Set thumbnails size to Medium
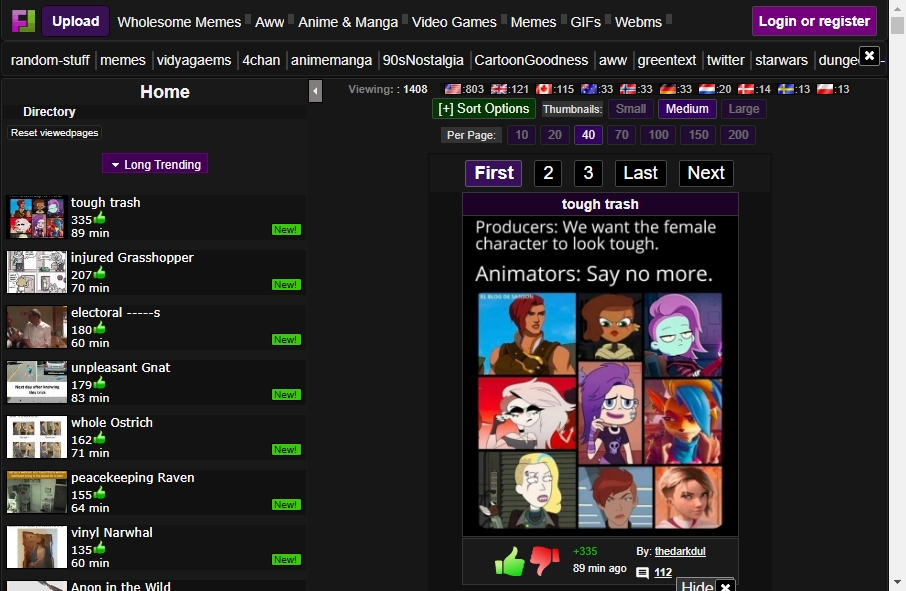This screenshot has width=906, height=591. [686, 109]
